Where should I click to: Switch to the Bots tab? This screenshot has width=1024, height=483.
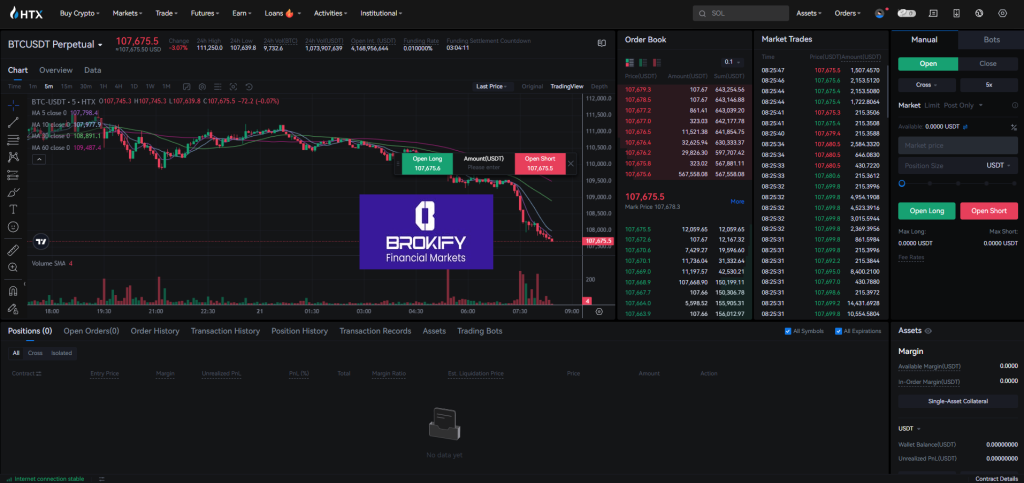click(x=991, y=40)
